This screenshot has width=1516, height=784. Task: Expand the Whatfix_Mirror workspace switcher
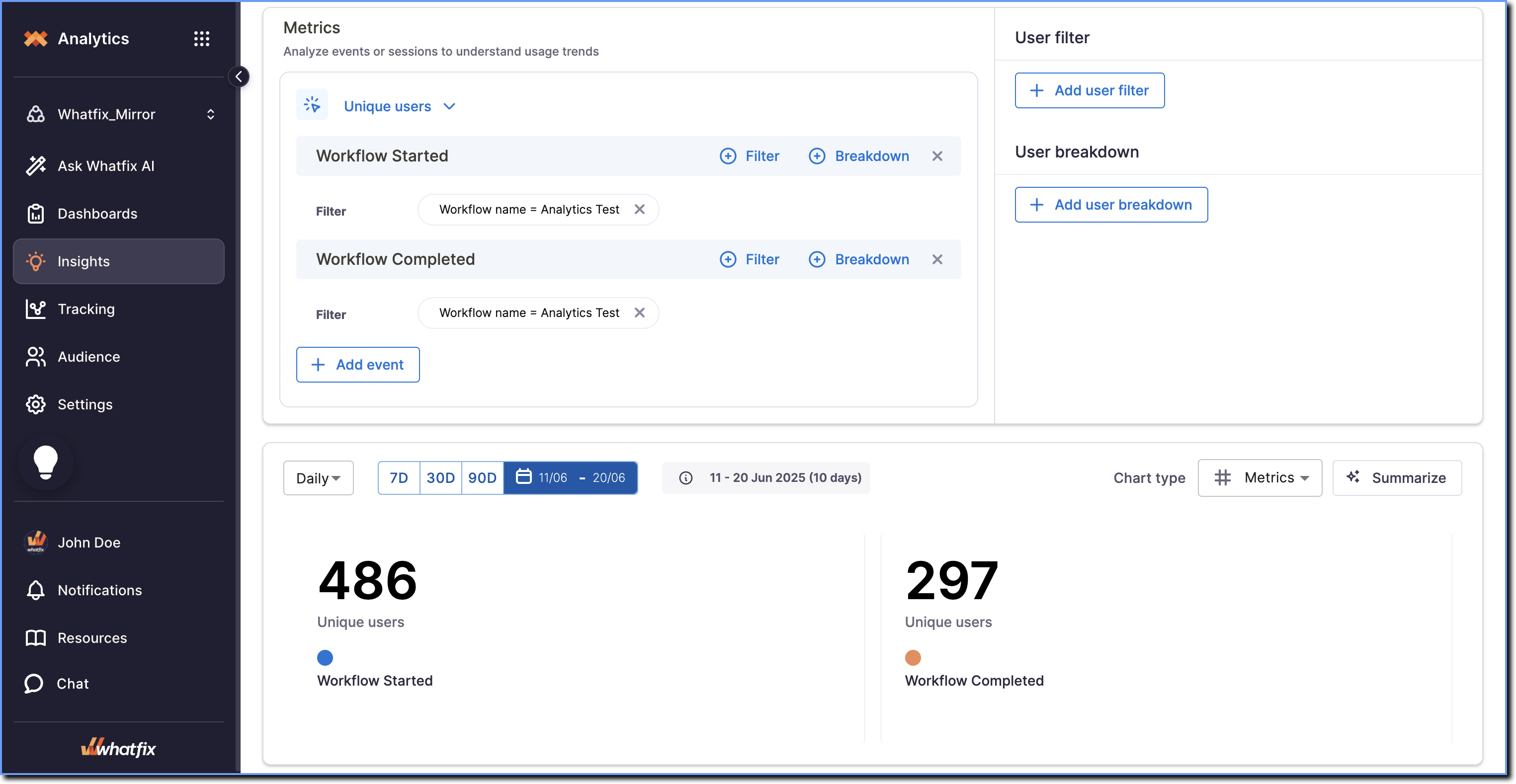pos(211,114)
